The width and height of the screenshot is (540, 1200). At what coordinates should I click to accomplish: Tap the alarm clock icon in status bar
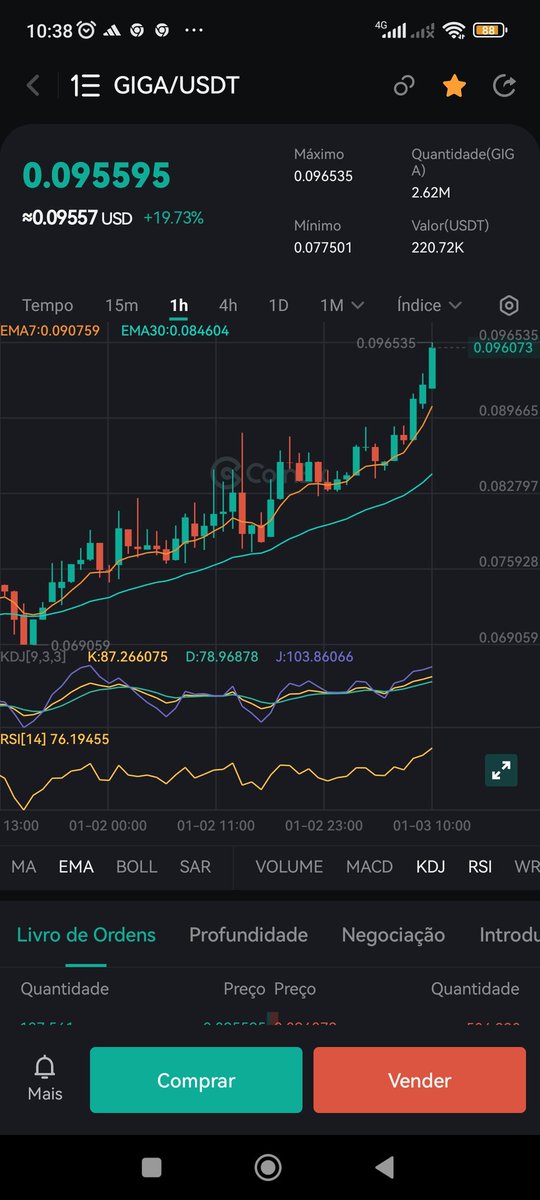coord(86,30)
